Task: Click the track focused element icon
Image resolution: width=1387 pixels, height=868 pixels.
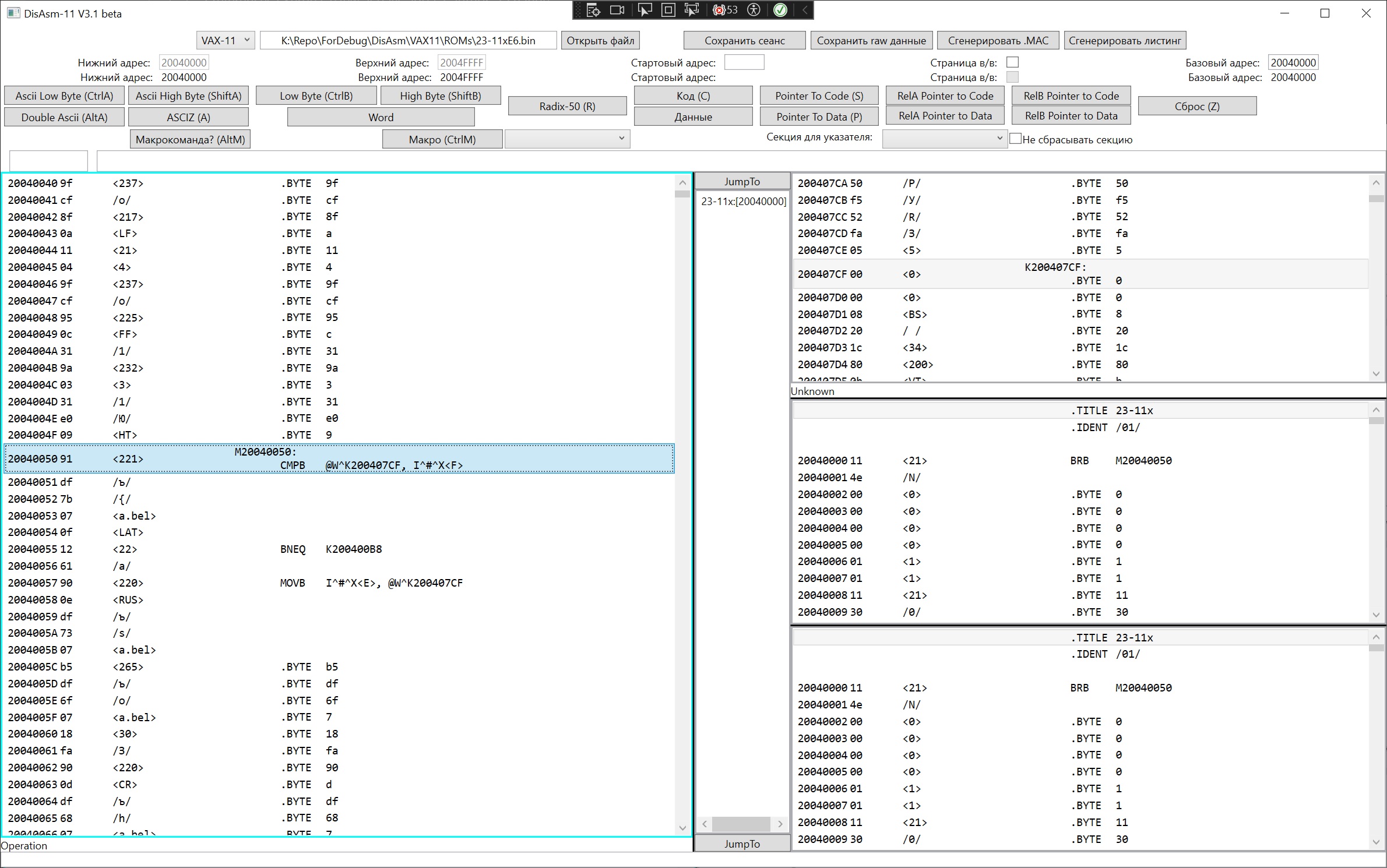Action: pyautogui.click(x=692, y=10)
